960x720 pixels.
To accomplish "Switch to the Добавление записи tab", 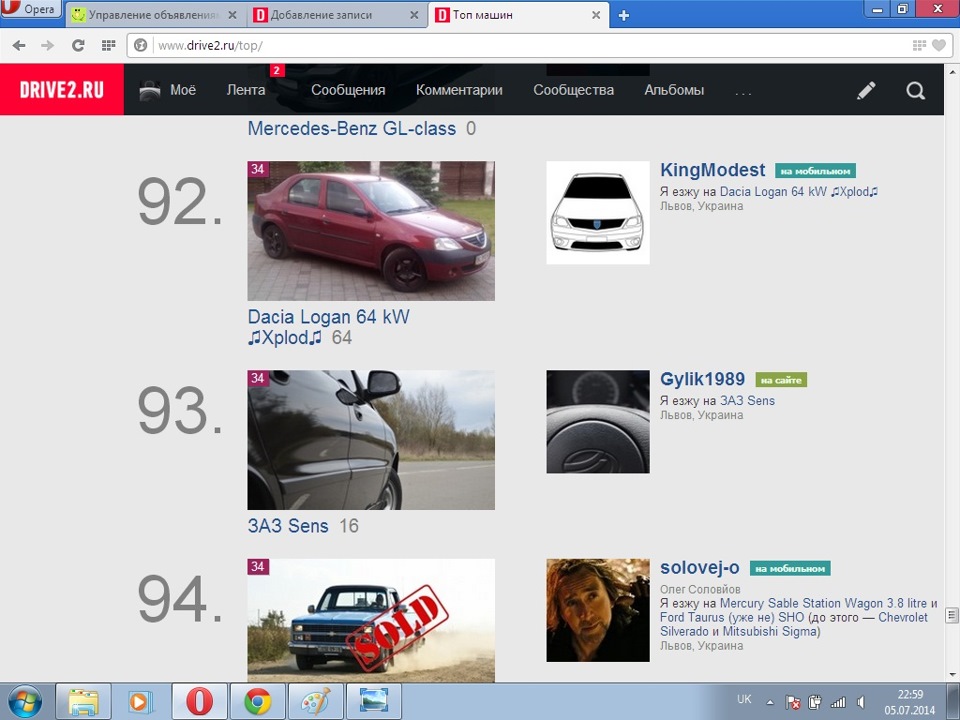I will pyautogui.click(x=337, y=15).
